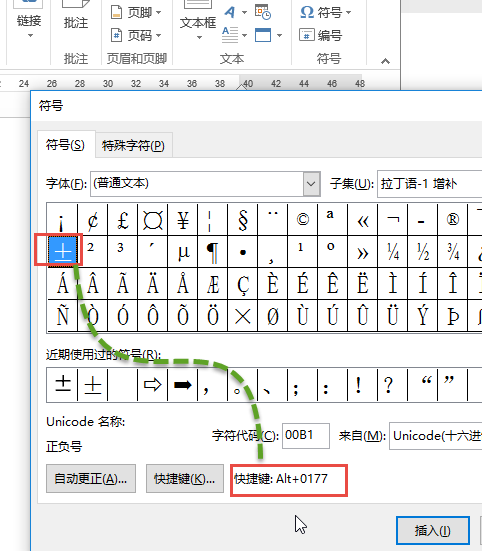Open the 来自 Unicode source dropdown
Image resolution: width=482 pixels, height=551 pixels.
pos(436,436)
